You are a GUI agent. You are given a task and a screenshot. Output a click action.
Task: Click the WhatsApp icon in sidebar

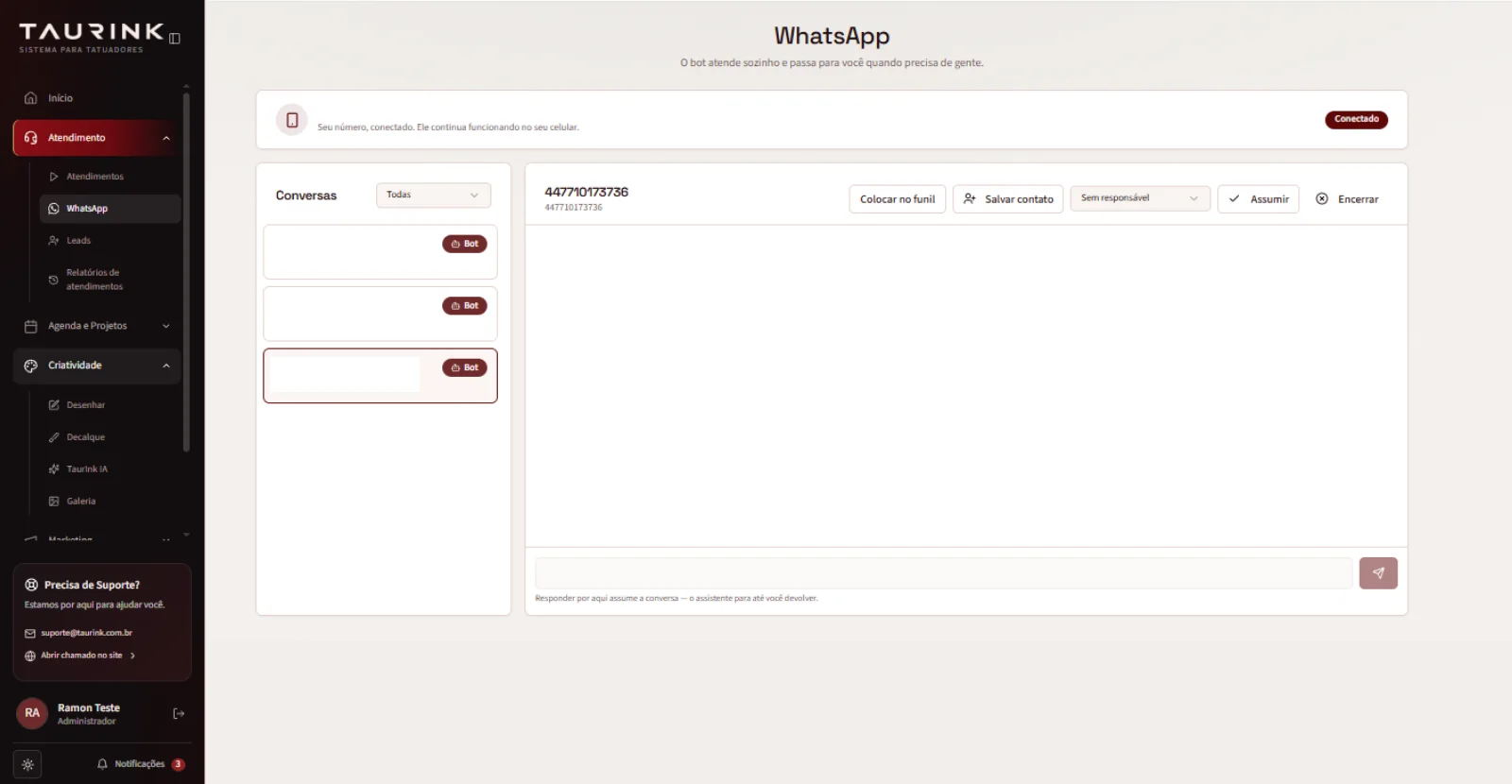point(54,209)
